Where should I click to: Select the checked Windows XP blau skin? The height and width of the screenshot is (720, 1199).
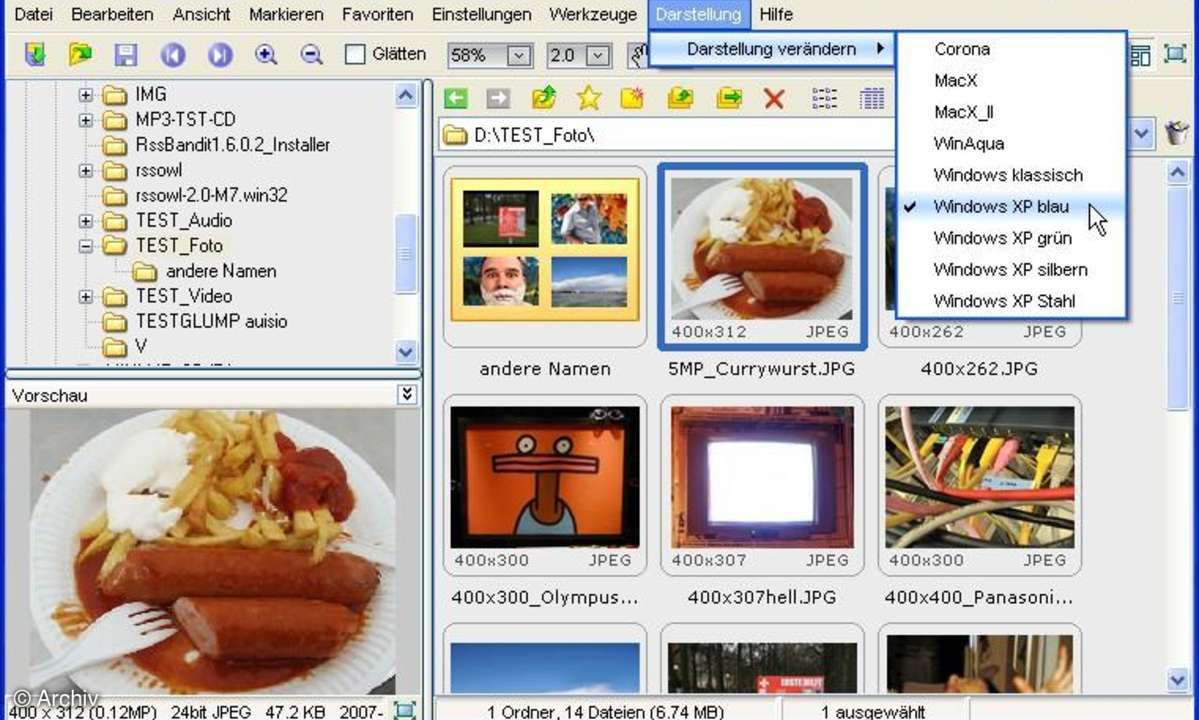click(1011, 206)
